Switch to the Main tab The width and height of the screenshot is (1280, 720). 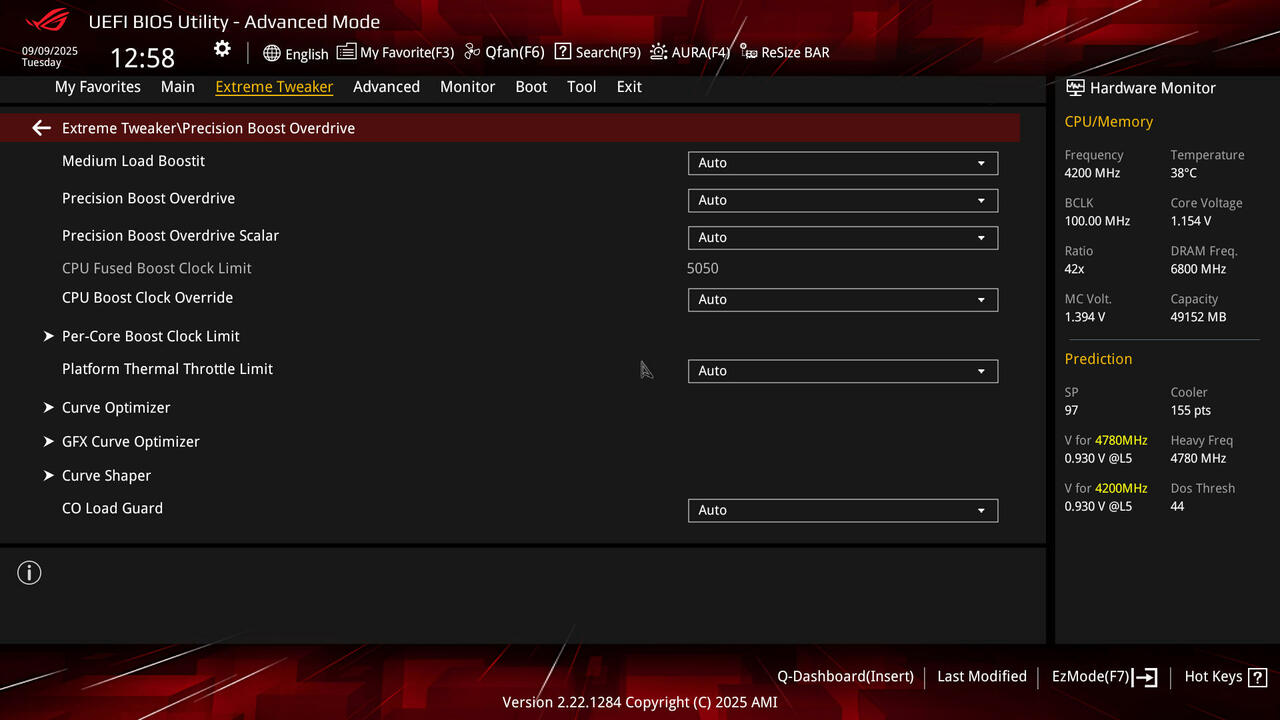178,87
